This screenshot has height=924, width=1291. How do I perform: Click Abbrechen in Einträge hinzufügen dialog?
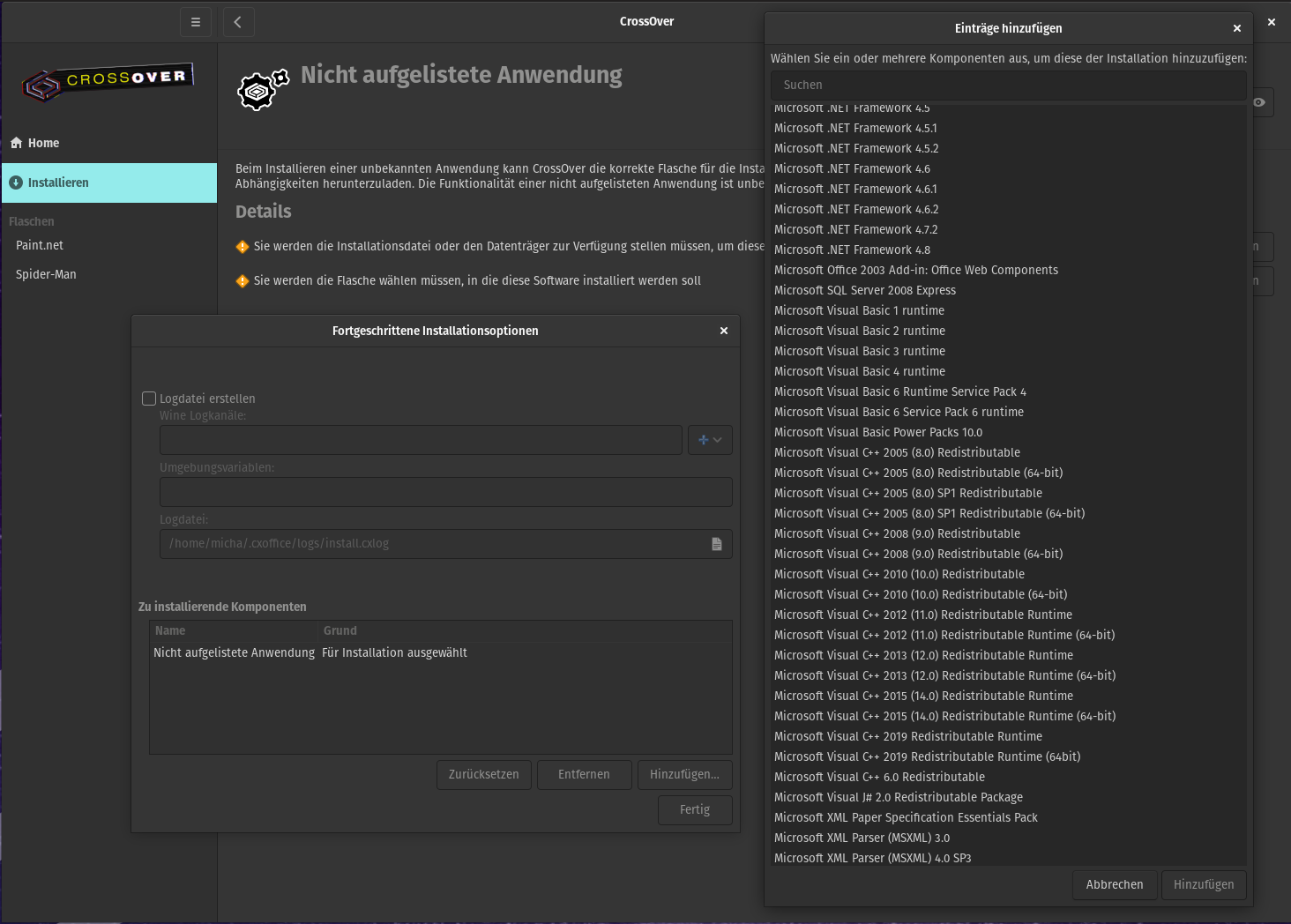coord(1115,884)
